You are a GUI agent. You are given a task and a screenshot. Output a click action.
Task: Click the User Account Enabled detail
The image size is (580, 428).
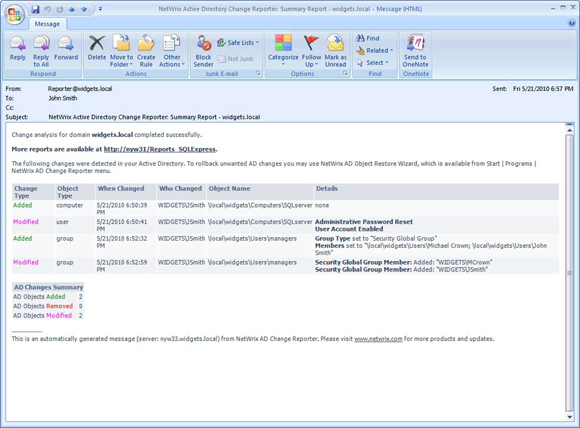point(349,229)
